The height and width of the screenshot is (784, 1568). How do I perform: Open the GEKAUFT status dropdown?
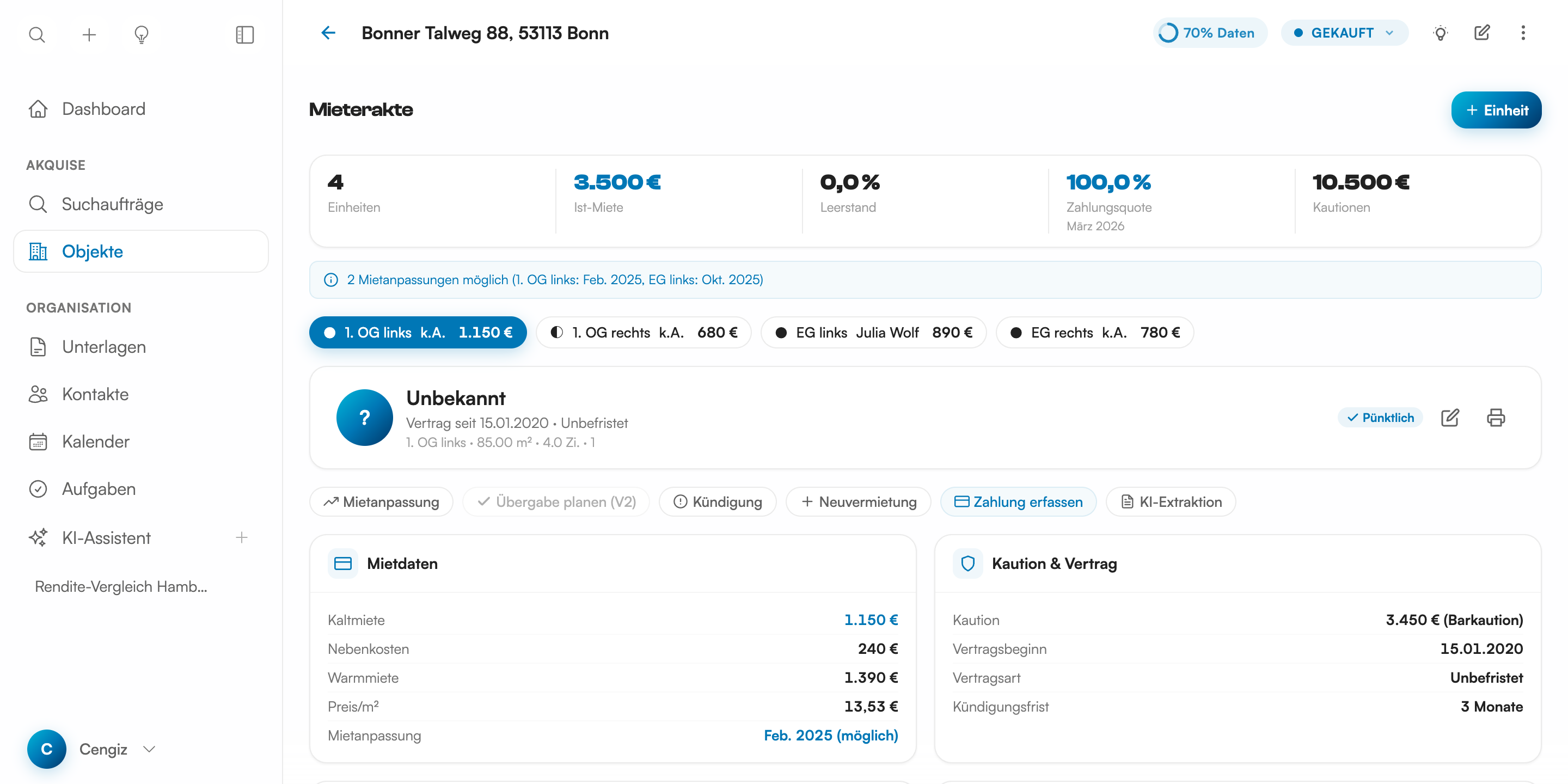pos(1344,33)
